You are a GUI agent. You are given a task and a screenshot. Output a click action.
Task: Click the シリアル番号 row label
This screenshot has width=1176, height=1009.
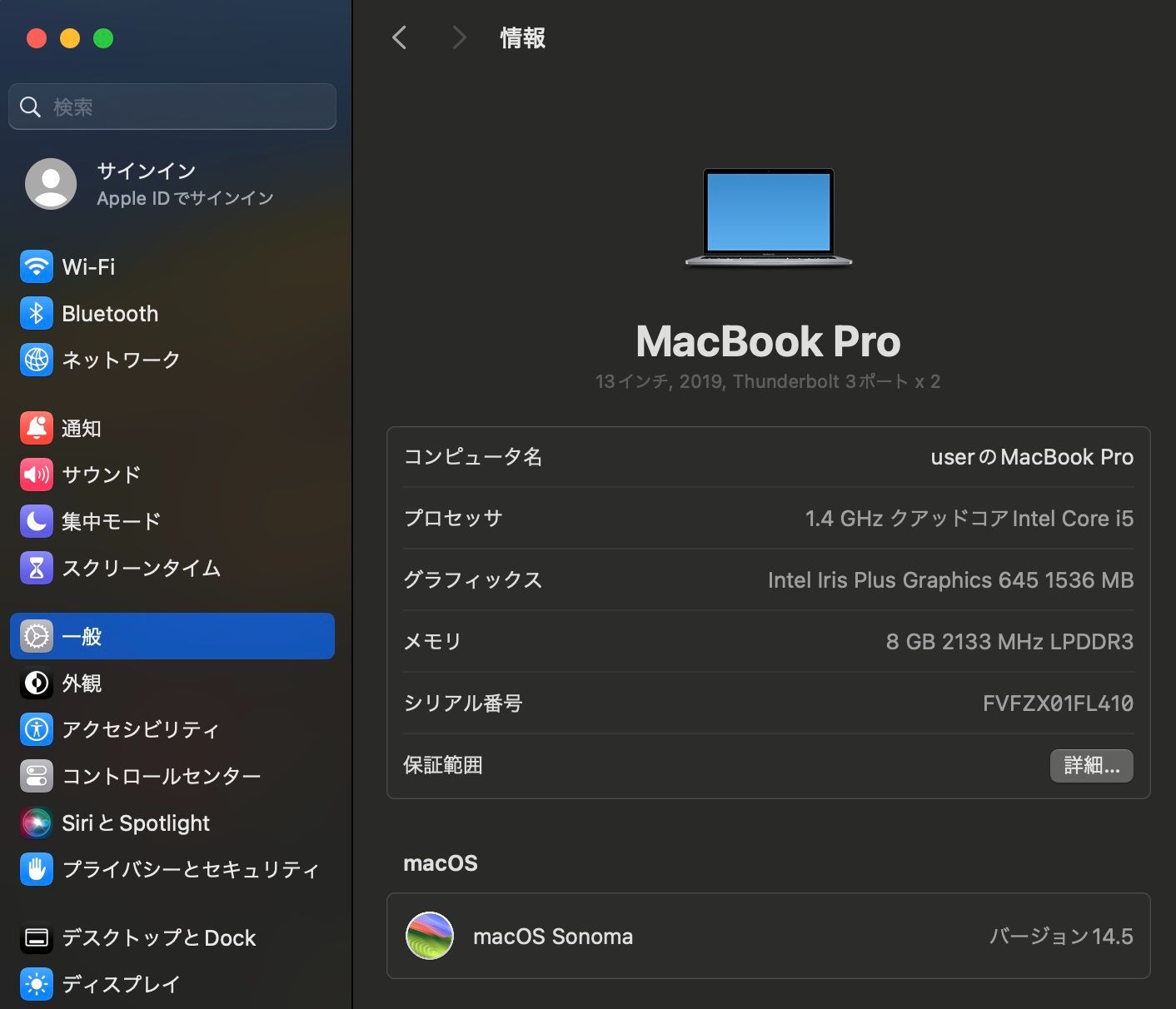pyautogui.click(x=463, y=703)
